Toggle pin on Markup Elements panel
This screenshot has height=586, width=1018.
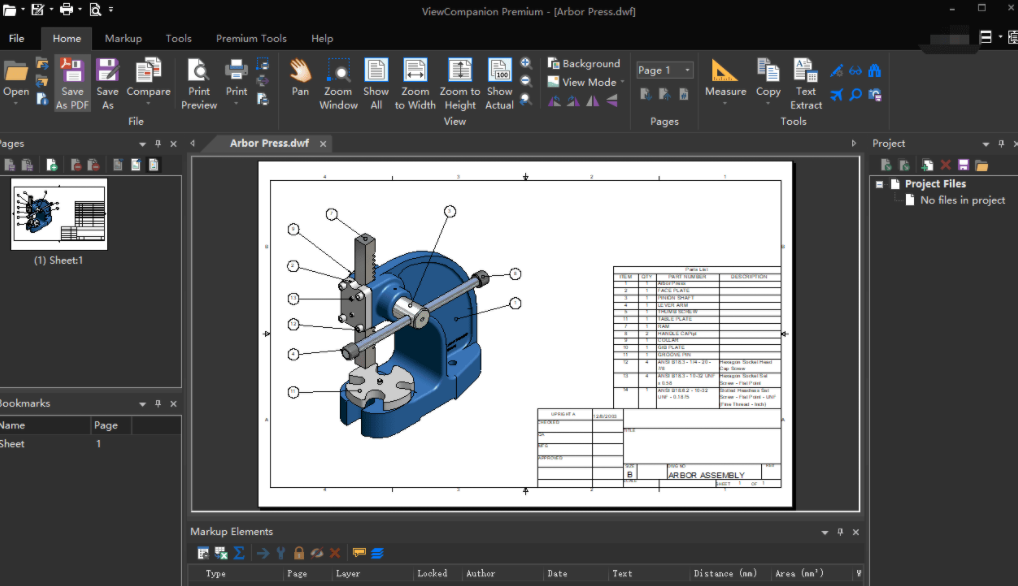[840, 532]
